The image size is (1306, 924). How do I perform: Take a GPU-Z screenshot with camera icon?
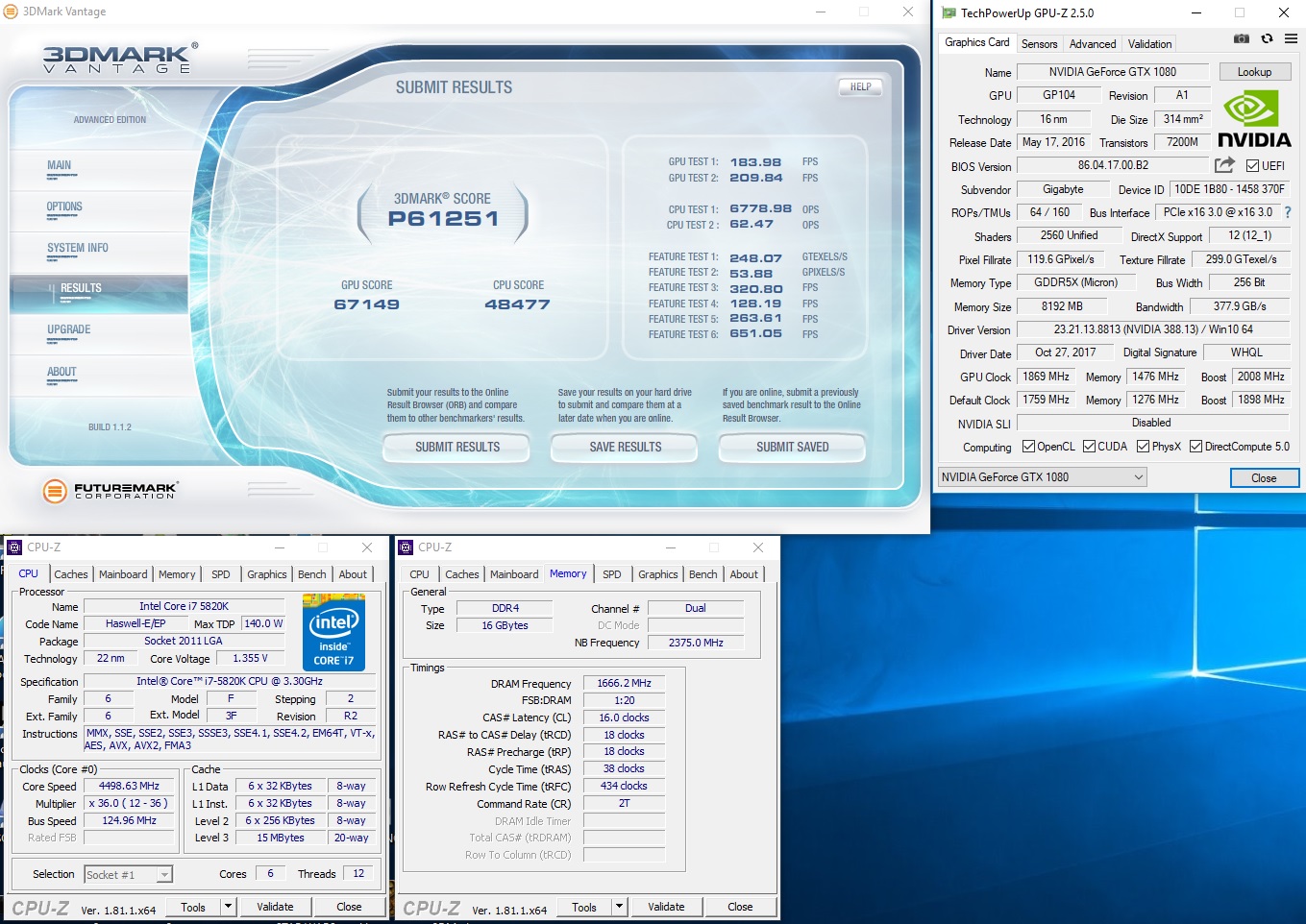(1242, 38)
